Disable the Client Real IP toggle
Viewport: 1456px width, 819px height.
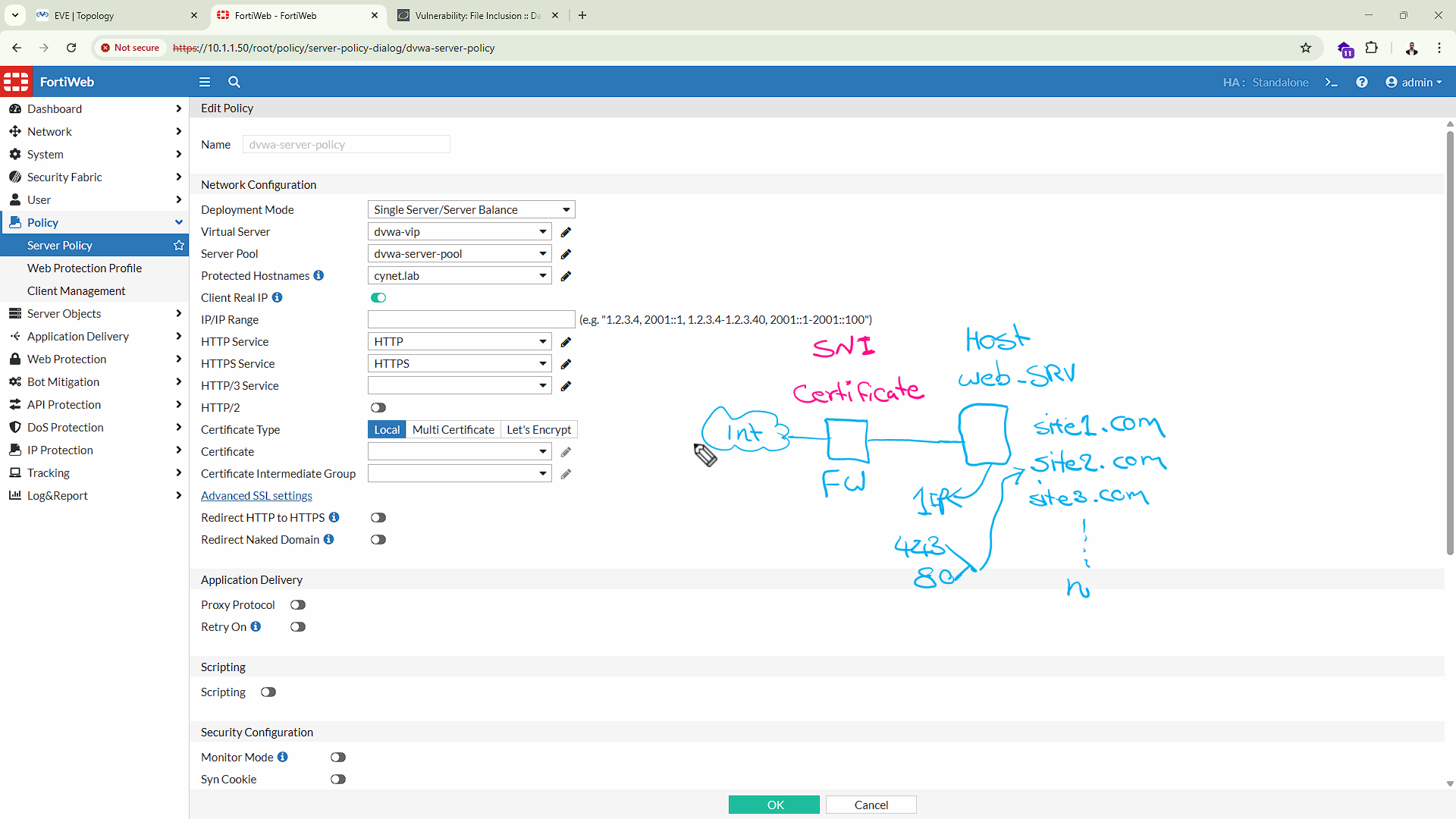tap(378, 298)
